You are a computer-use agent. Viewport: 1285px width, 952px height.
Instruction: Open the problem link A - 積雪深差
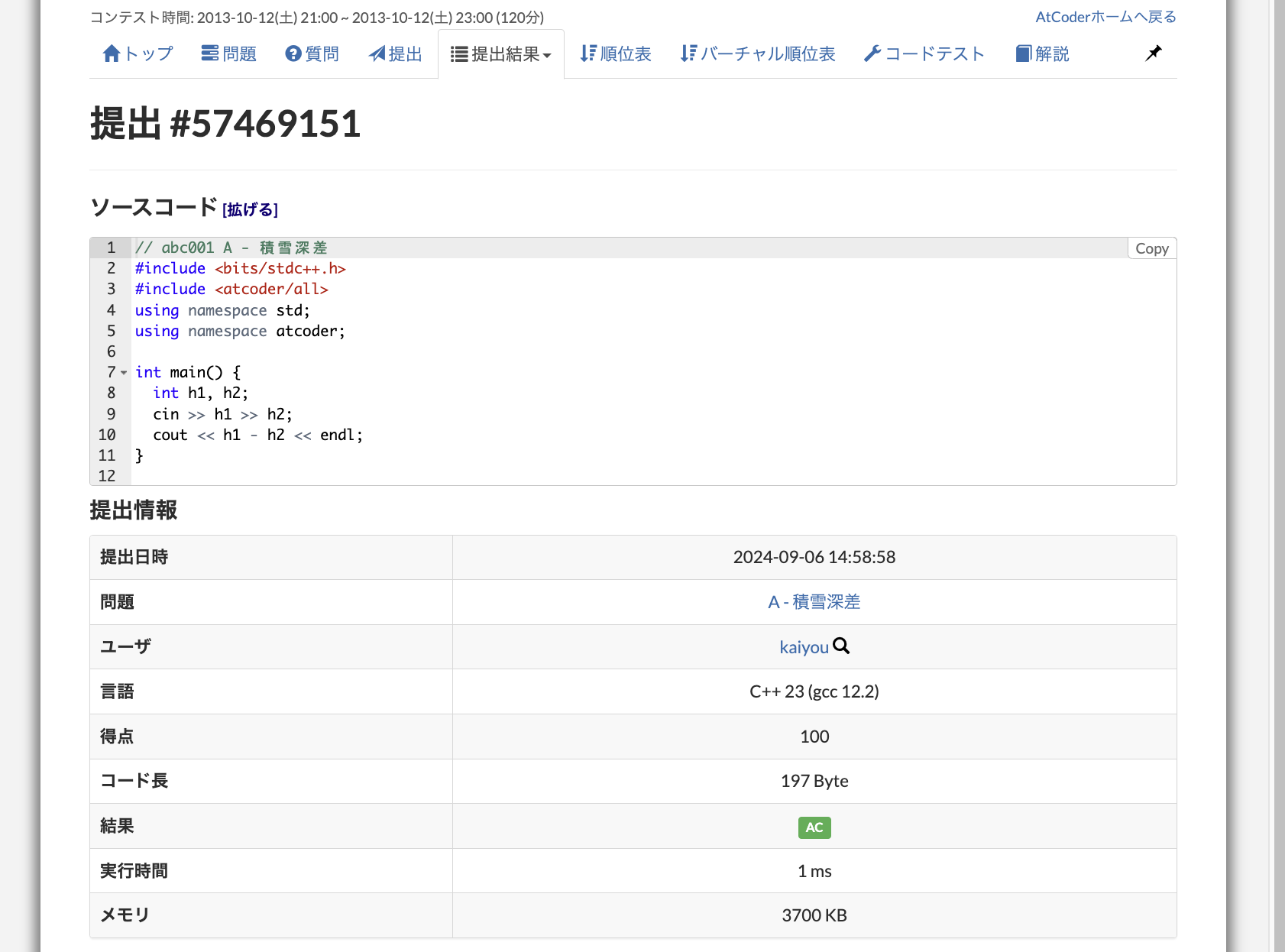click(x=814, y=601)
